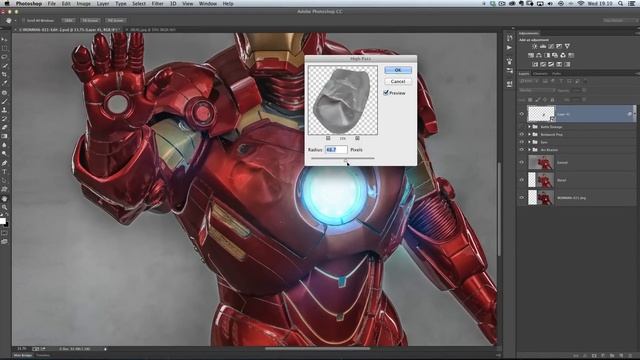Switch to the Channels tab
Image resolution: width=640 pixels, height=360 pixels.
541,73
